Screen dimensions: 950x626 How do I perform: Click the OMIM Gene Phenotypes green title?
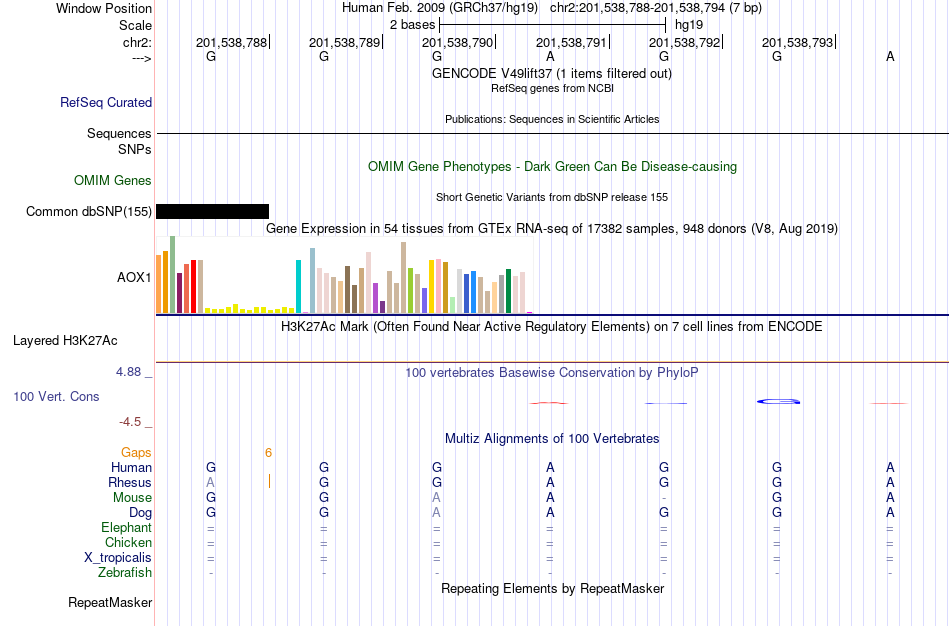click(553, 167)
